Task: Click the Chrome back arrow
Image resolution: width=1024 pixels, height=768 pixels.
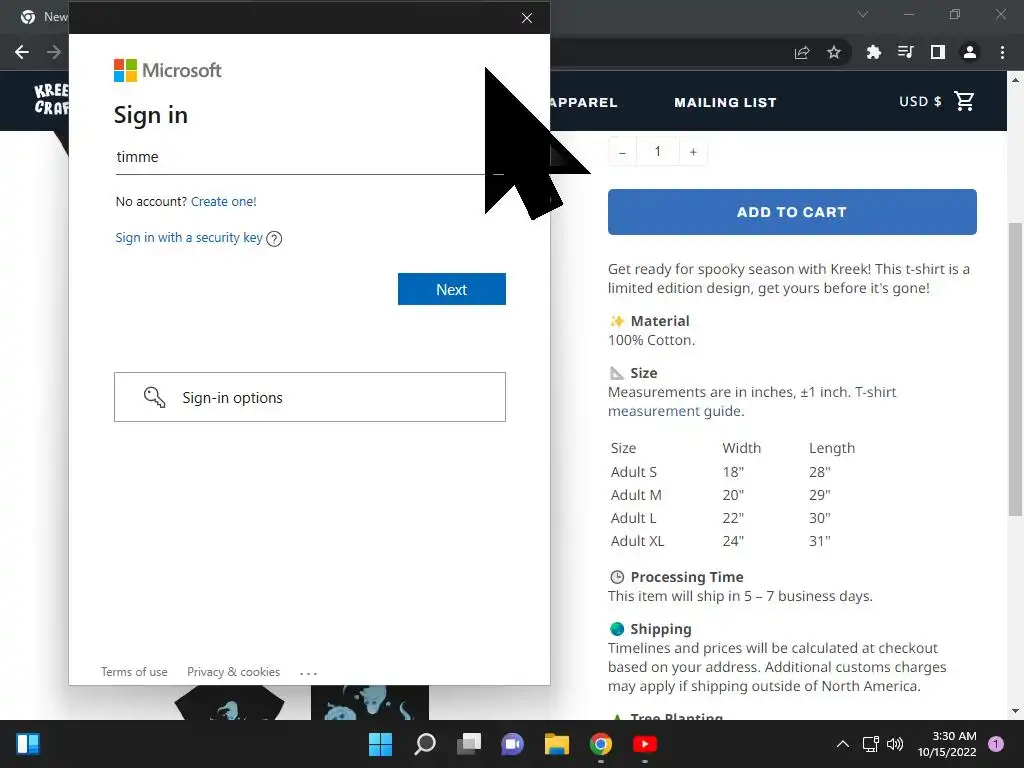Action: [x=22, y=52]
